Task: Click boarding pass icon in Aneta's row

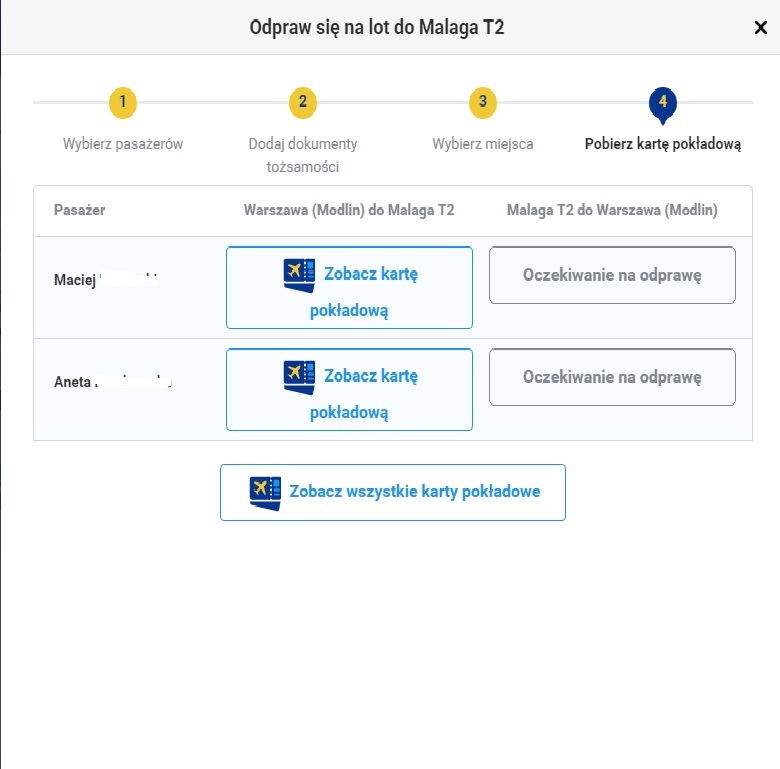Action: point(299,377)
